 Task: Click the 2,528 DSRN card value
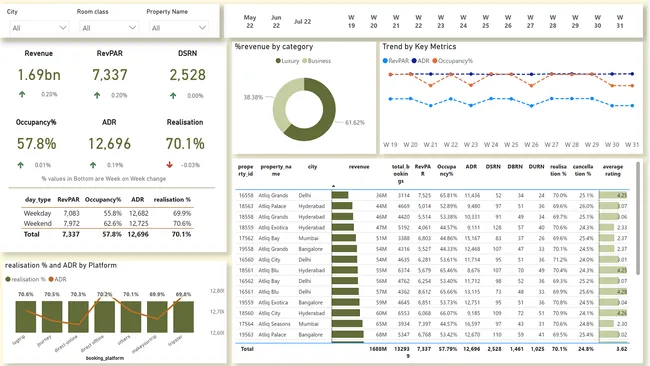(187, 75)
